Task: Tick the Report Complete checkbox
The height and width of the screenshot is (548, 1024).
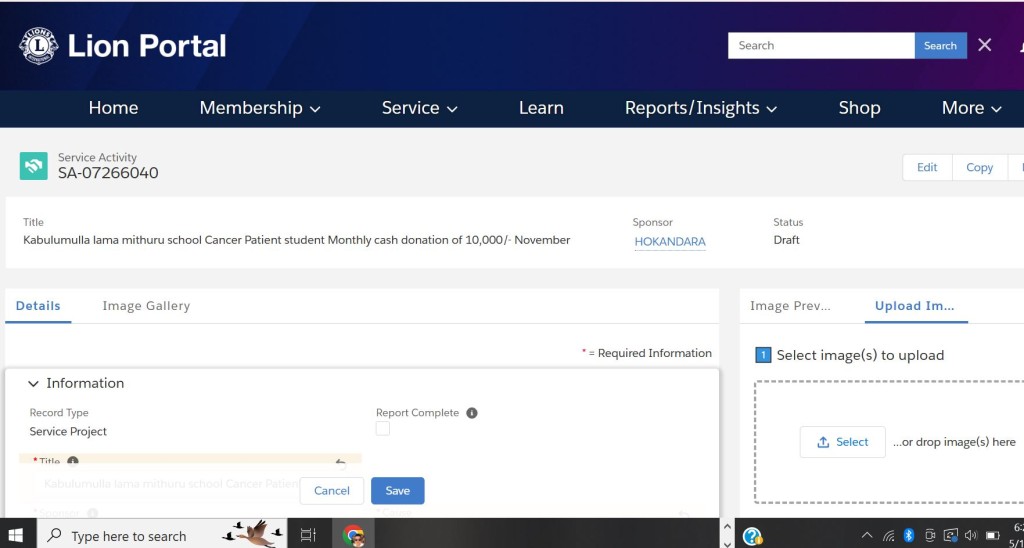Action: (383, 428)
